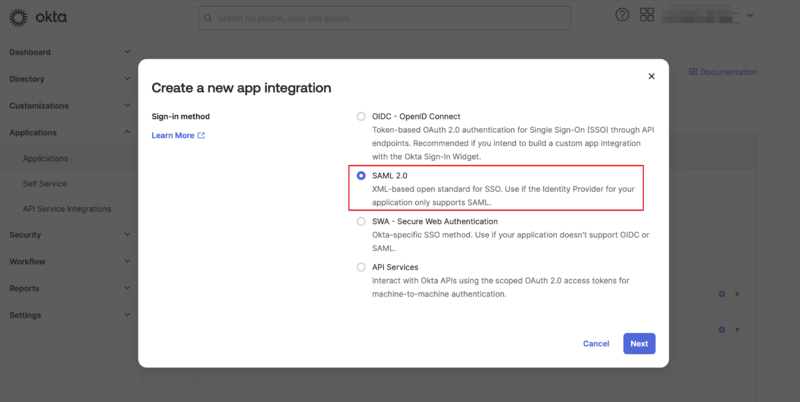Select the API Services radio button
Image resolution: width=800 pixels, height=402 pixels.
361,267
